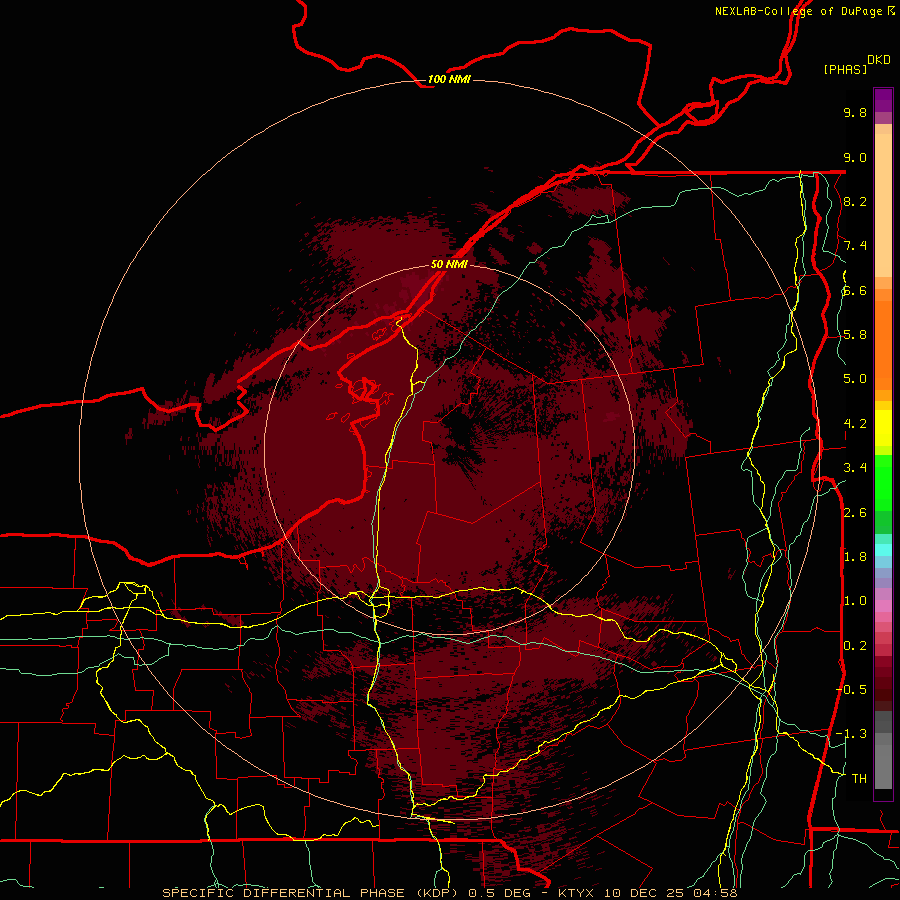Click the 5.0 scale value
Screen dimensions: 900x900
click(855, 379)
